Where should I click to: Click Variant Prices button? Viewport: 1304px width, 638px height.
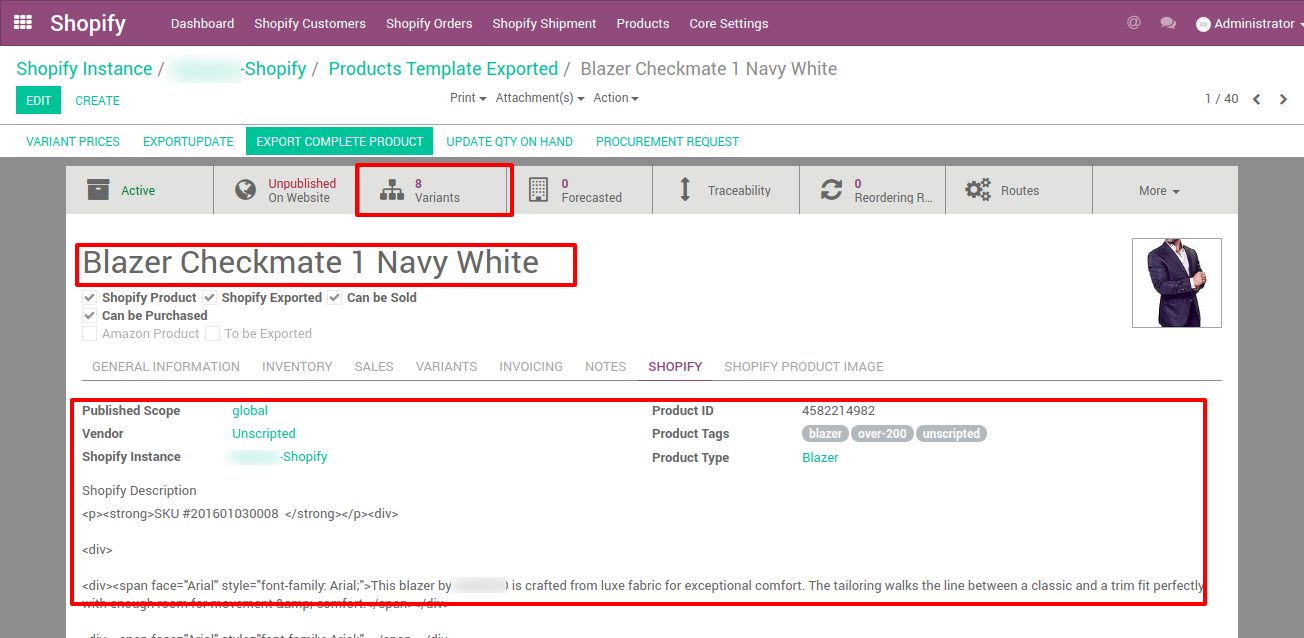click(x=73, y=142)
